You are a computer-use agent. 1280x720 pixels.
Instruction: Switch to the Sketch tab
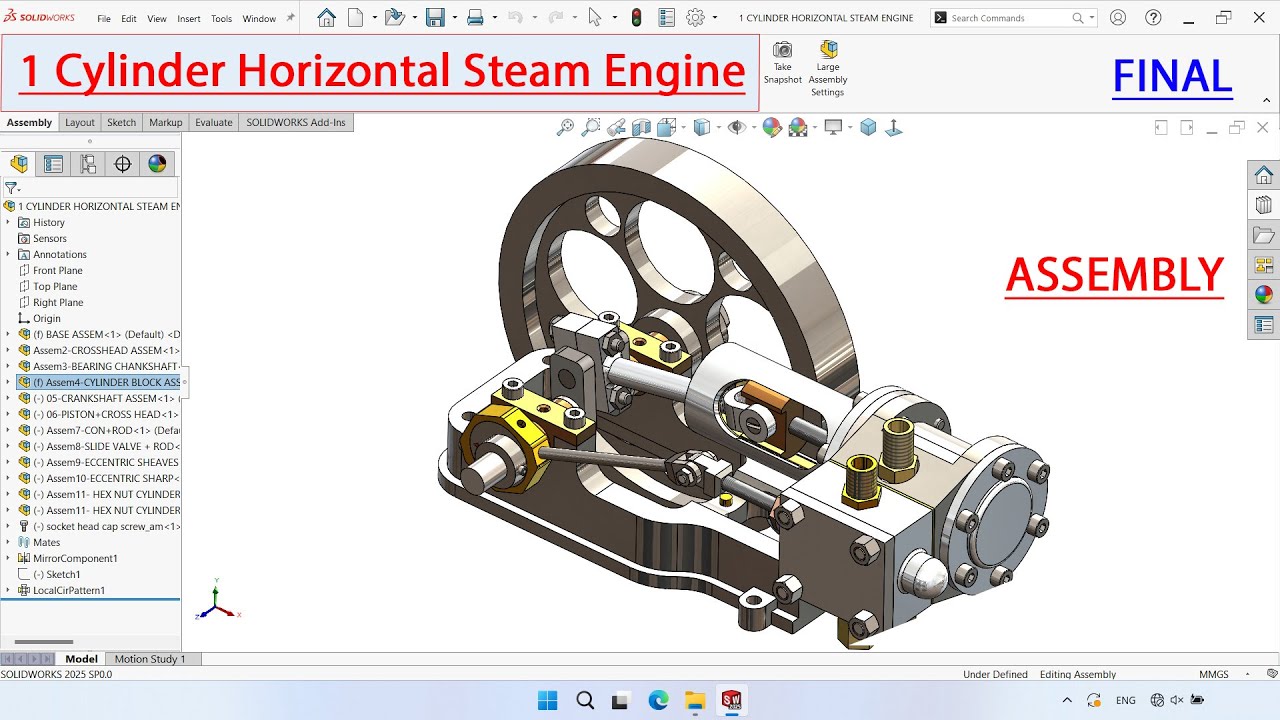point(122,123)
